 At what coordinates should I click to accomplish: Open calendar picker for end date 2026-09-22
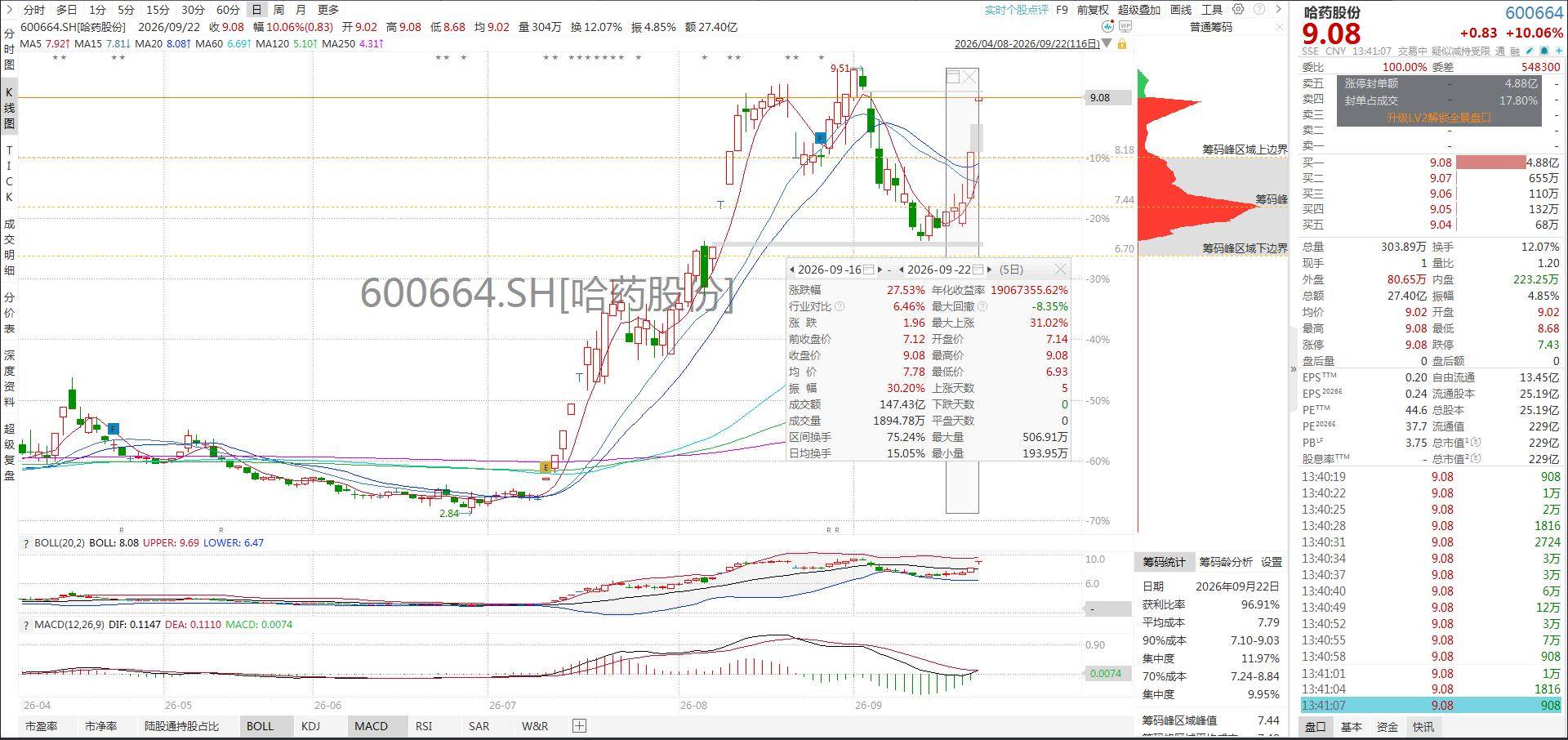978,270
